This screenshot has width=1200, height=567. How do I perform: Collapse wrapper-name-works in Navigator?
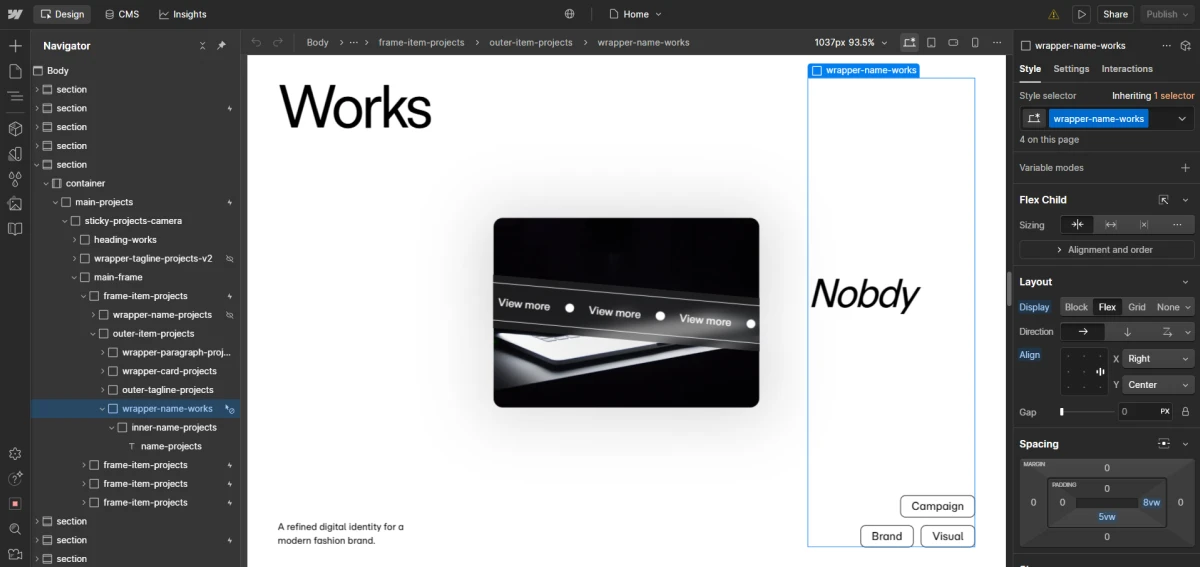(102, 409)
